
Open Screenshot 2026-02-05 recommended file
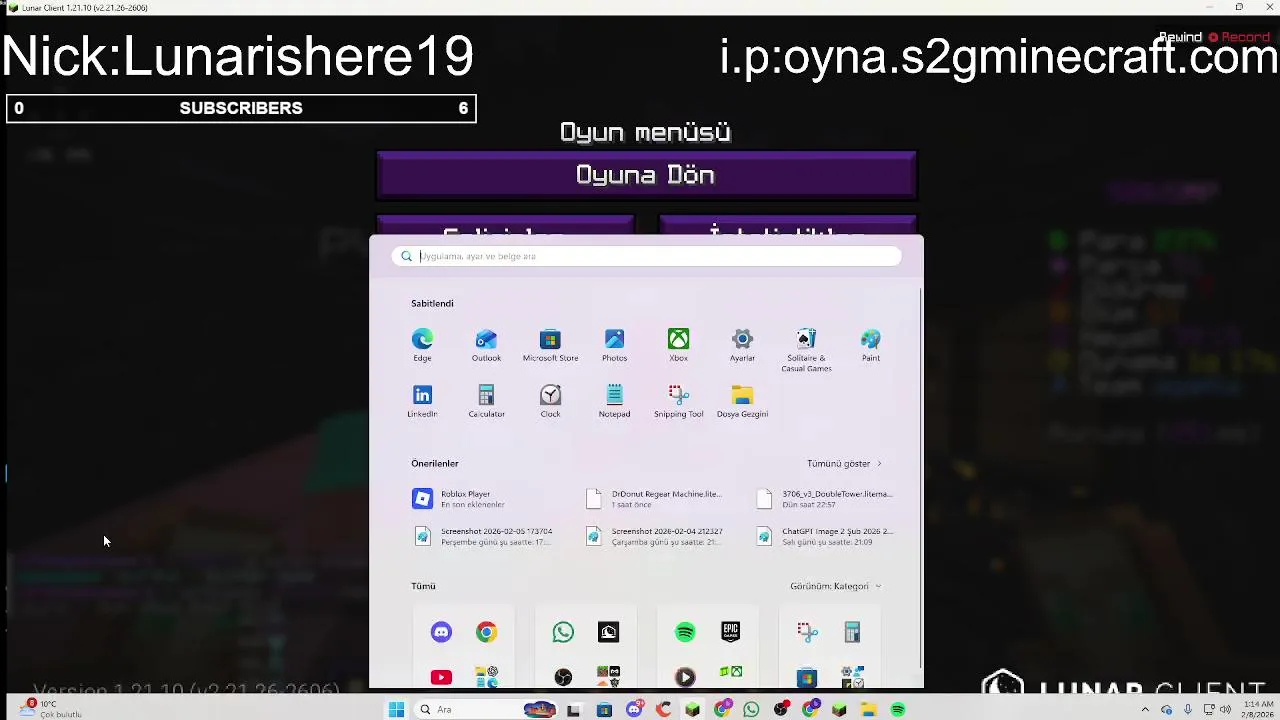(x=483, y=537)
